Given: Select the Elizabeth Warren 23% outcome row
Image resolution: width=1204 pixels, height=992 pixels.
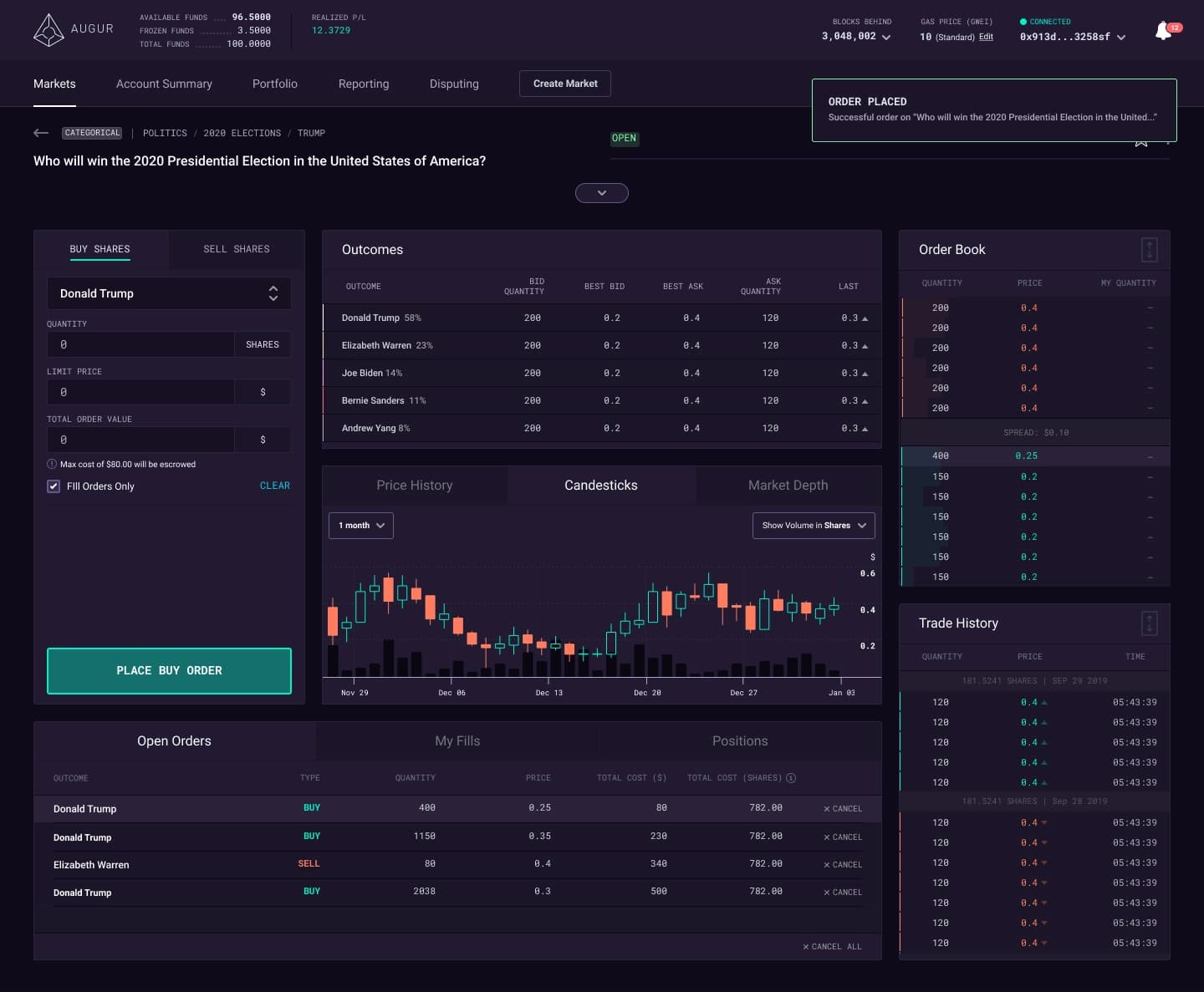Looking at the screenshot, I should coord(602,345).
